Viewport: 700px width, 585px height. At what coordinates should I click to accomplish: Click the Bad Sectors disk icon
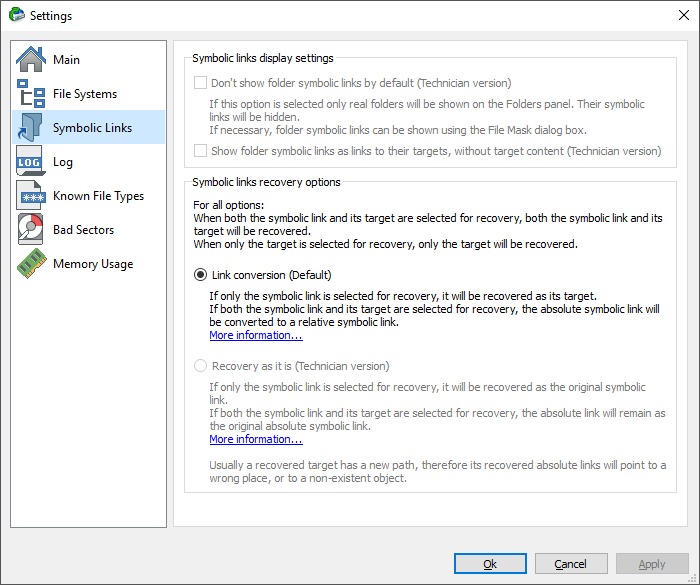(x=30, y=230)
